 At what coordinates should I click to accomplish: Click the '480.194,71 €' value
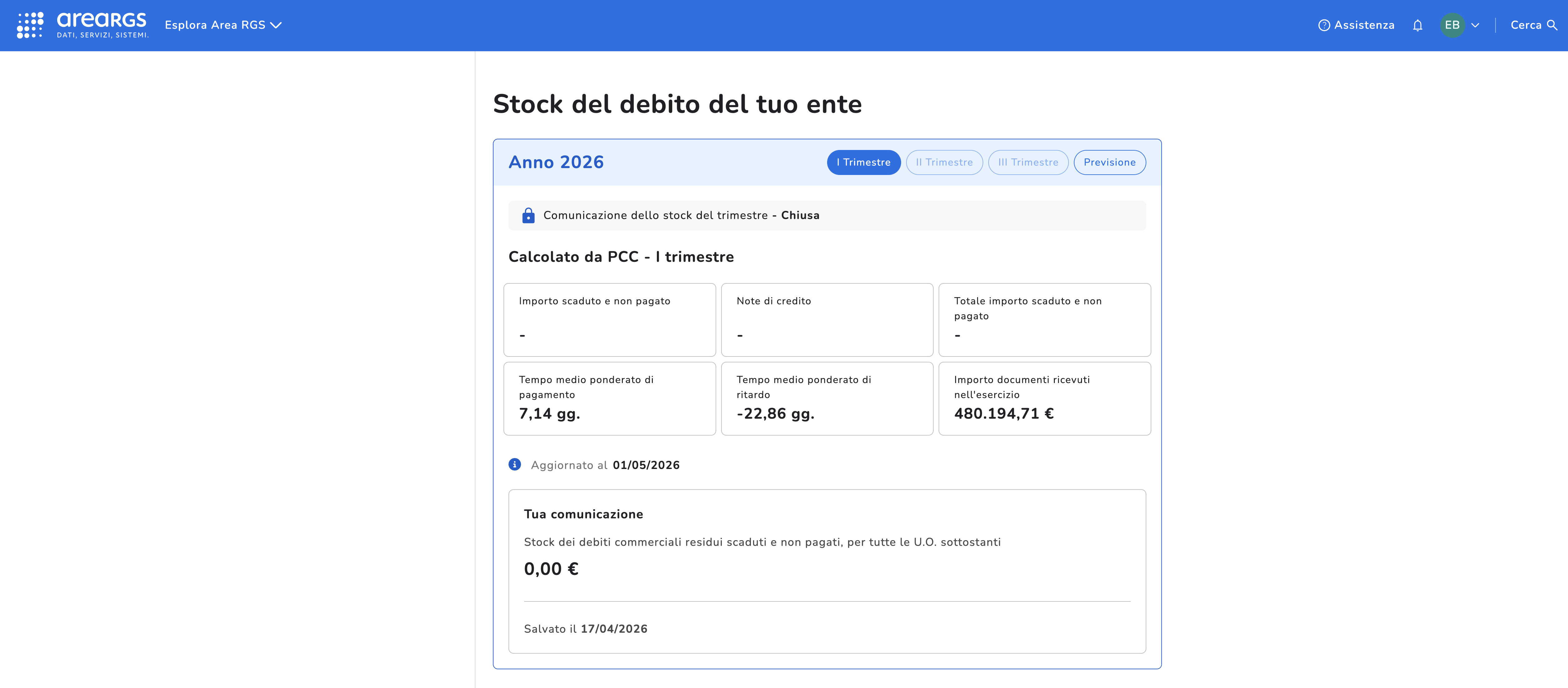(x=1004, y=414)
